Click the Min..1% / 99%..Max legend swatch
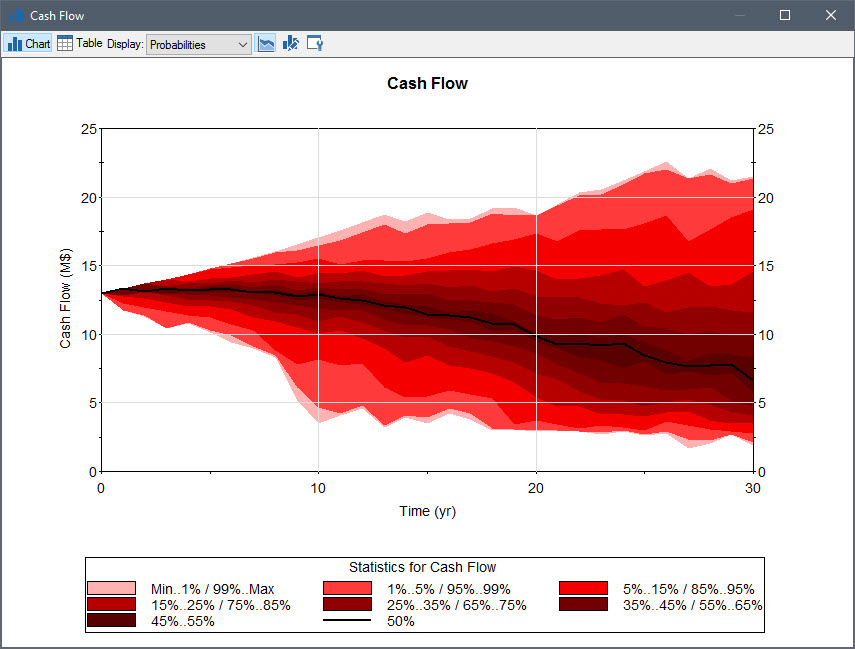This screenshot has height=649, width=855. pos(110,589)
